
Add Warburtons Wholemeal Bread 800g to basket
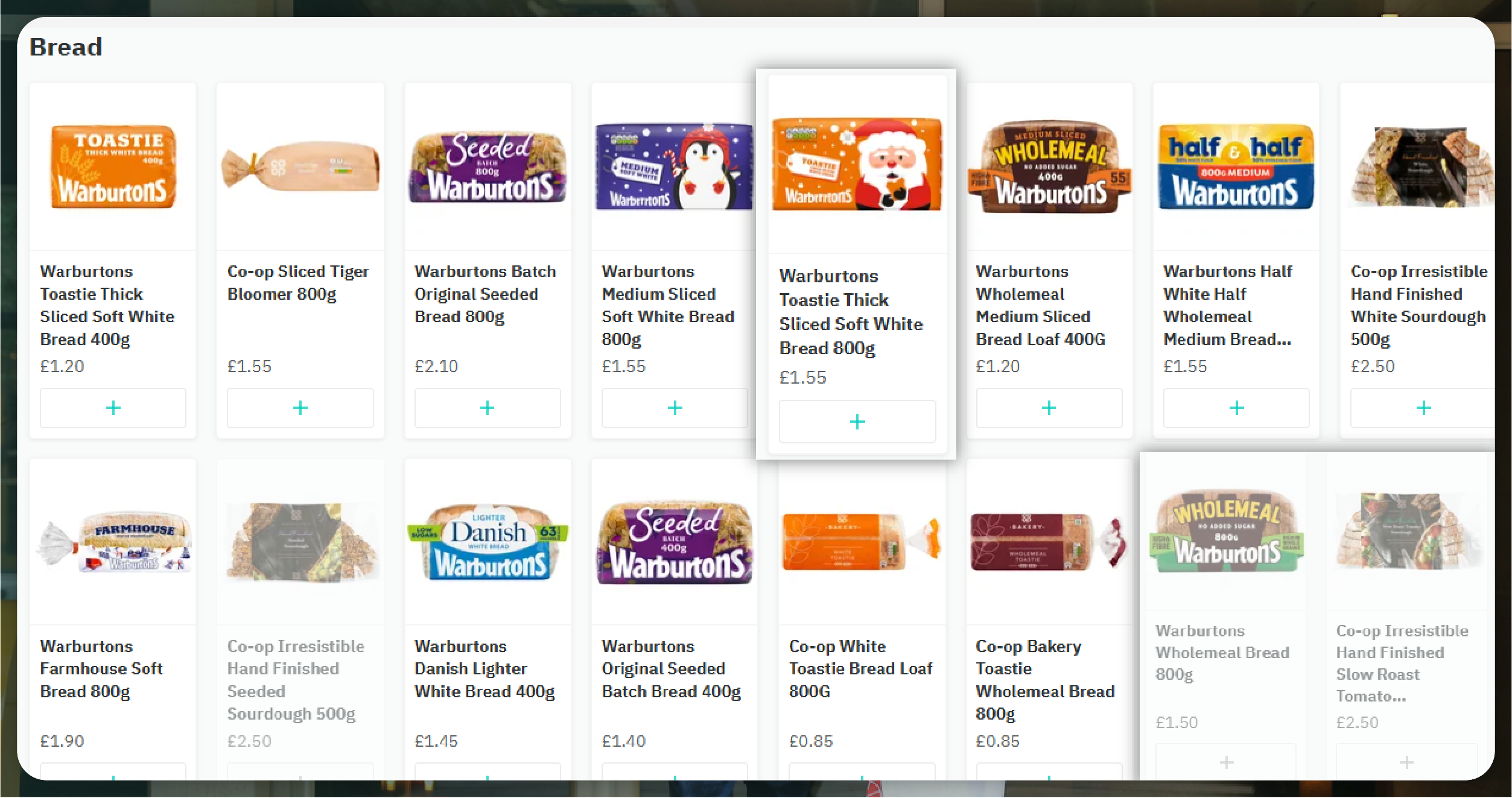(1225, 762)
